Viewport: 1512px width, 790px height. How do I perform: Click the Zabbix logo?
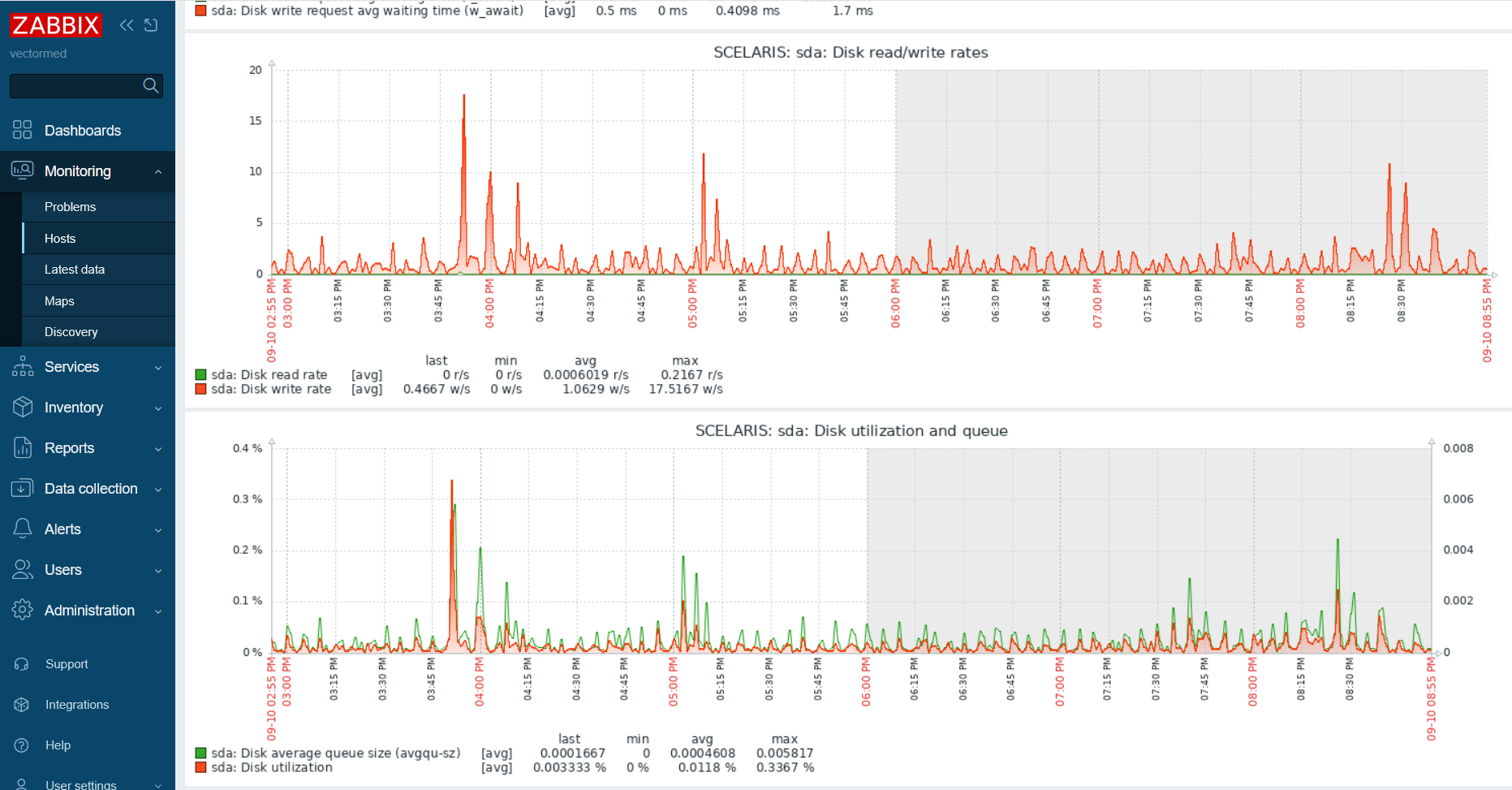tap(55, 25)
